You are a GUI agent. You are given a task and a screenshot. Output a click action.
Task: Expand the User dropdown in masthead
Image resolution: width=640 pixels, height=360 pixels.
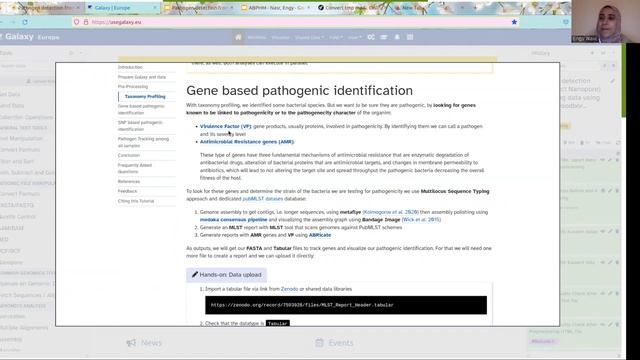[354, 37]
